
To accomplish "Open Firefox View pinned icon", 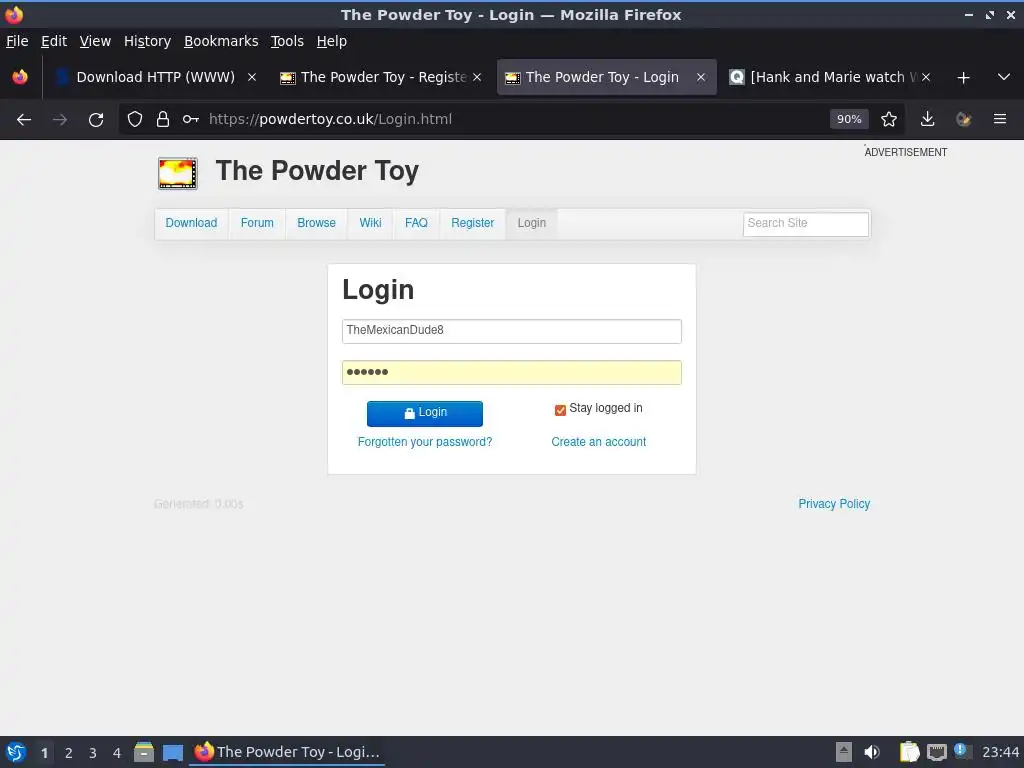I will [20, 77].
